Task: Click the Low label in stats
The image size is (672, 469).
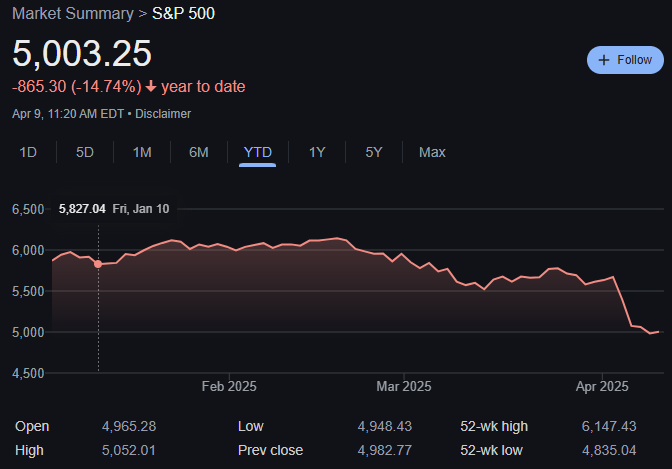Action: (251, 427)
